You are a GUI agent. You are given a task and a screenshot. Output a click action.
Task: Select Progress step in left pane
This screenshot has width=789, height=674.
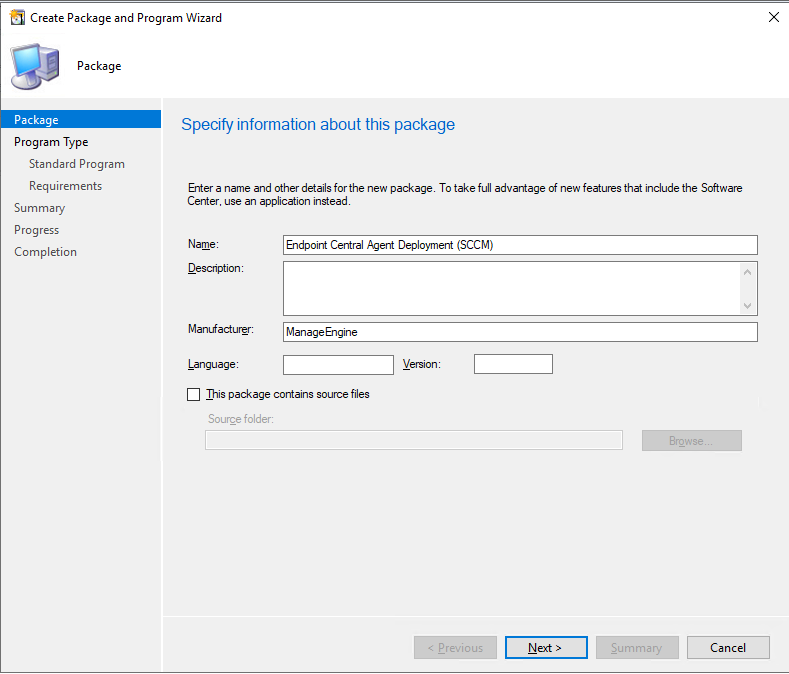37,230
